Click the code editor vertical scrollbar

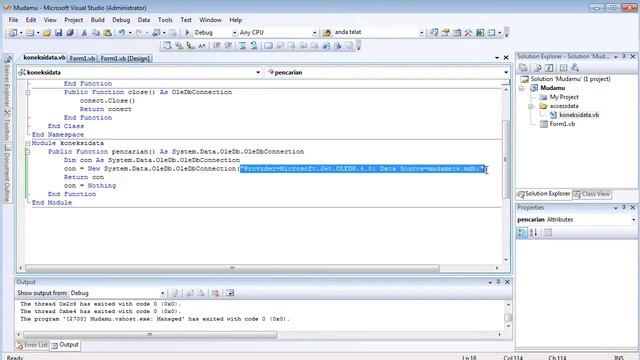coord(506,159)
